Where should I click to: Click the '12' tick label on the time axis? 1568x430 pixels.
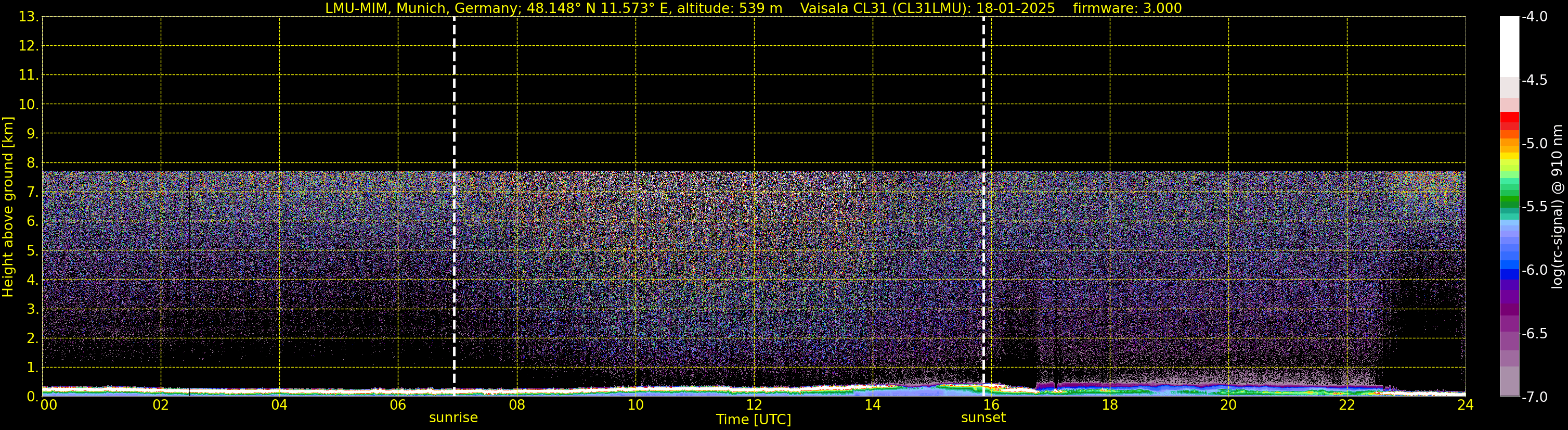[754, 405]
